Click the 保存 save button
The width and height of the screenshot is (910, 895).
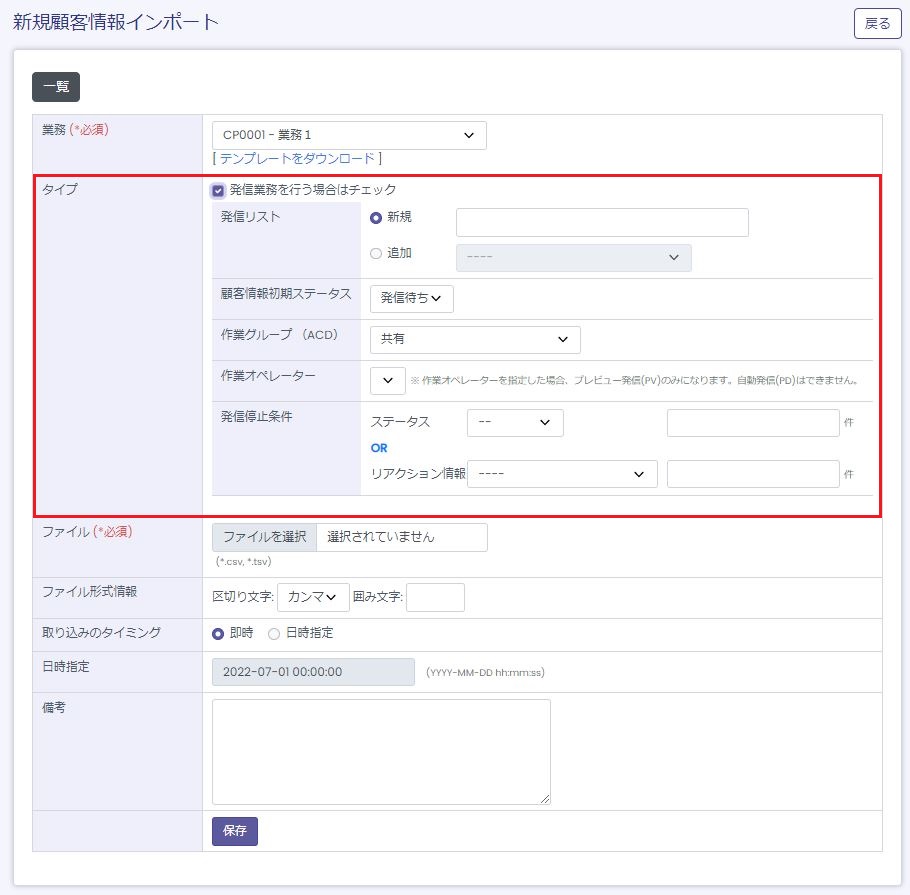pyautogui.click(x=235, y=831)
